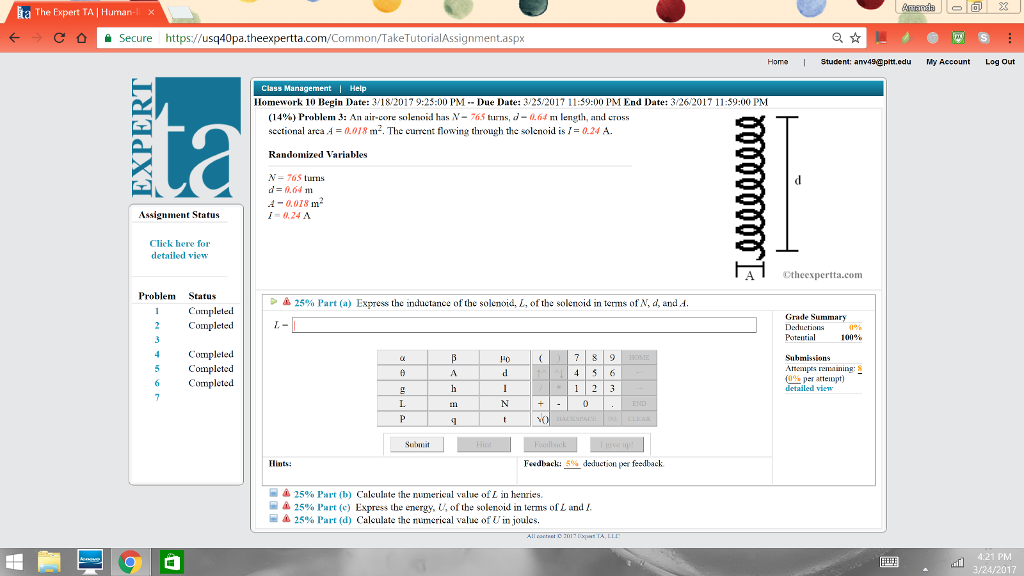Expand Part (d) numerical value of U

click(274, 519)
